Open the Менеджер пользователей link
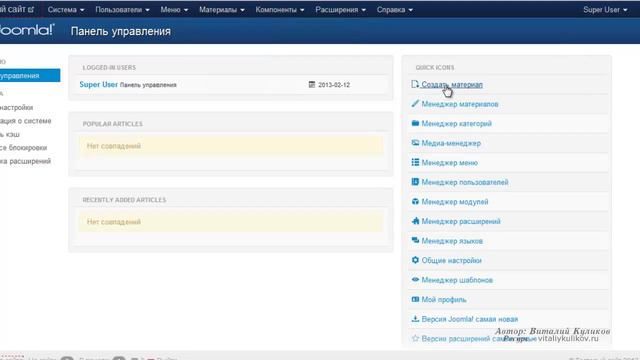Image resolution: width=640 pixels, height=360 pixels. (465, 182)
